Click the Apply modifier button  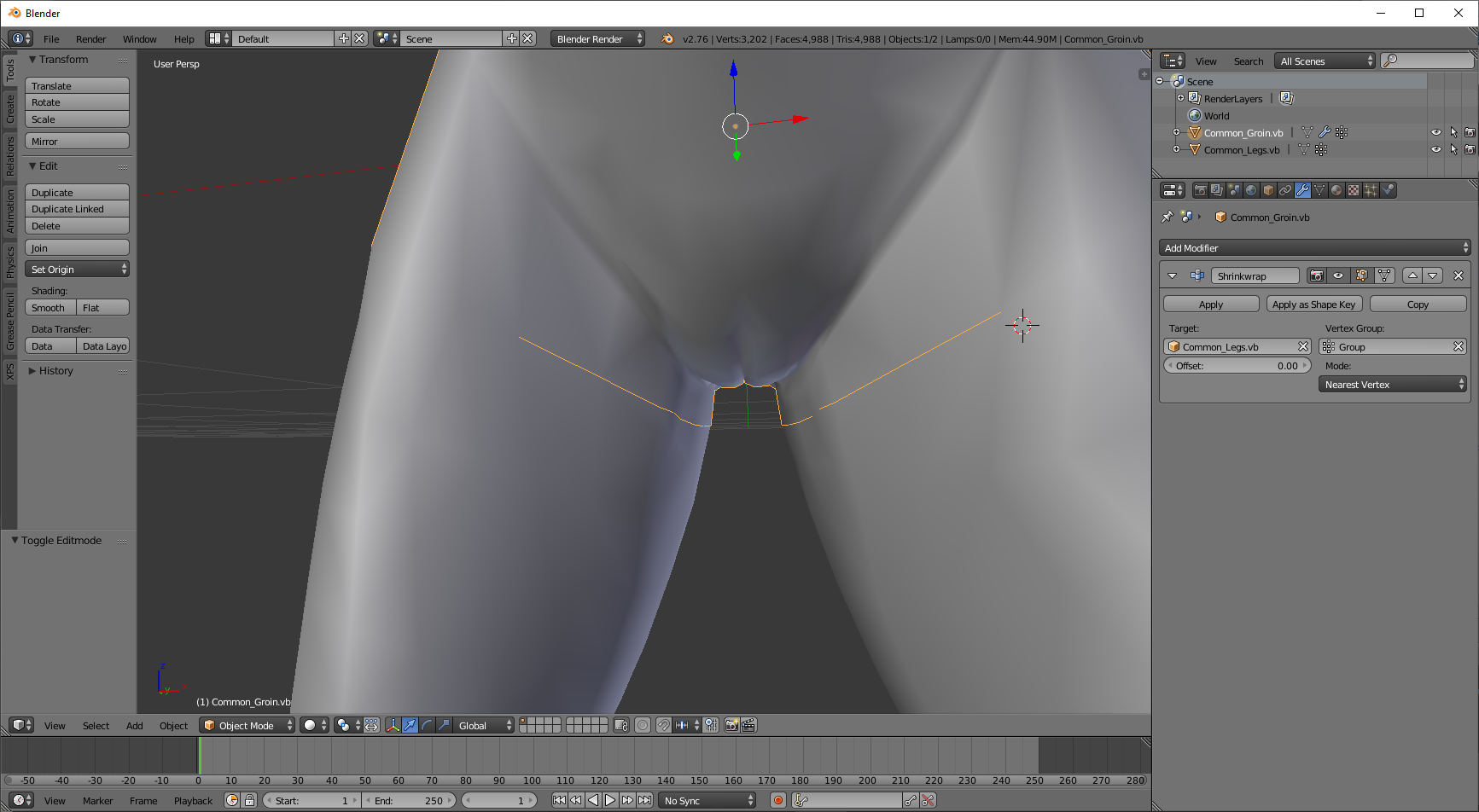pyautogui.click(x=1211, y=304)
